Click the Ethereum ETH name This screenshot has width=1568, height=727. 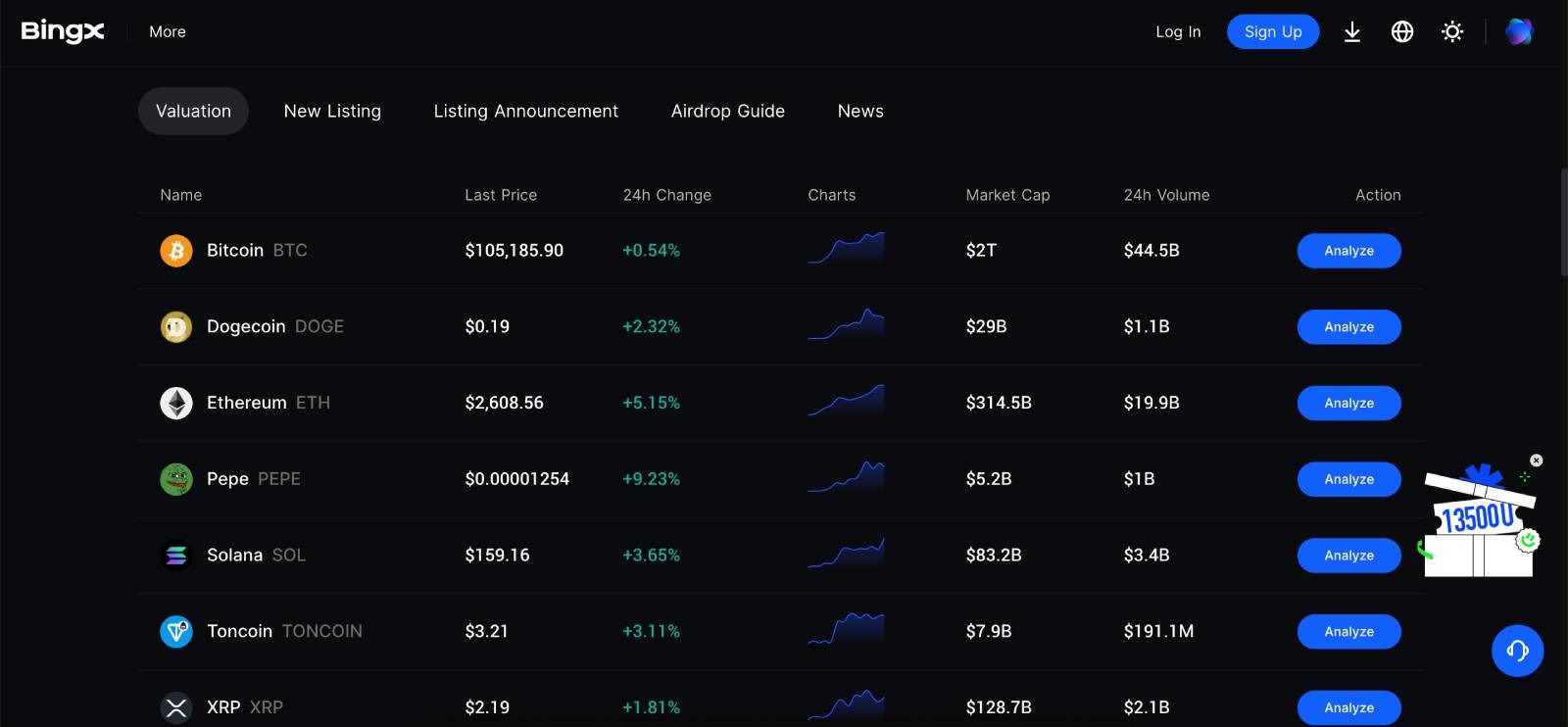(x=269, y=403)
